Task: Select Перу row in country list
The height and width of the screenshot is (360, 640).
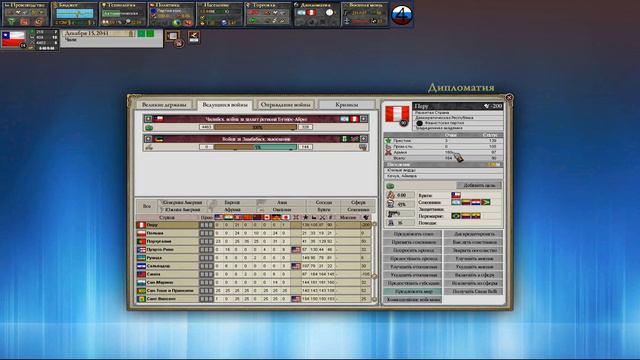Action: click(253, 225)
